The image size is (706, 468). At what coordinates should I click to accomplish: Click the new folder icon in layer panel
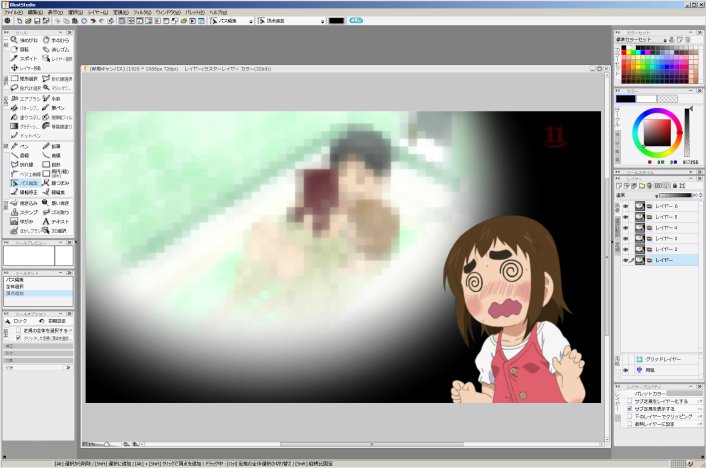[x=642, y=186]
